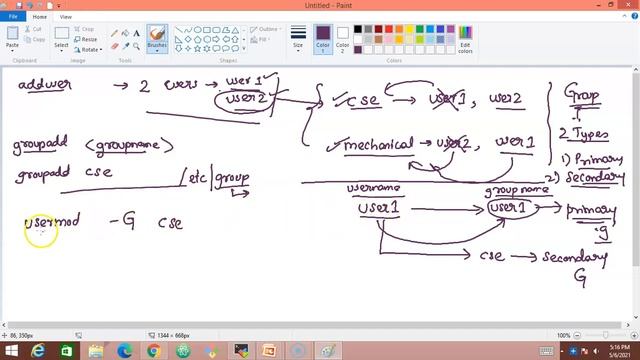The width and height of the screenshot is (640, 360).
Task: Choose the Line shape
Action: 179,30
